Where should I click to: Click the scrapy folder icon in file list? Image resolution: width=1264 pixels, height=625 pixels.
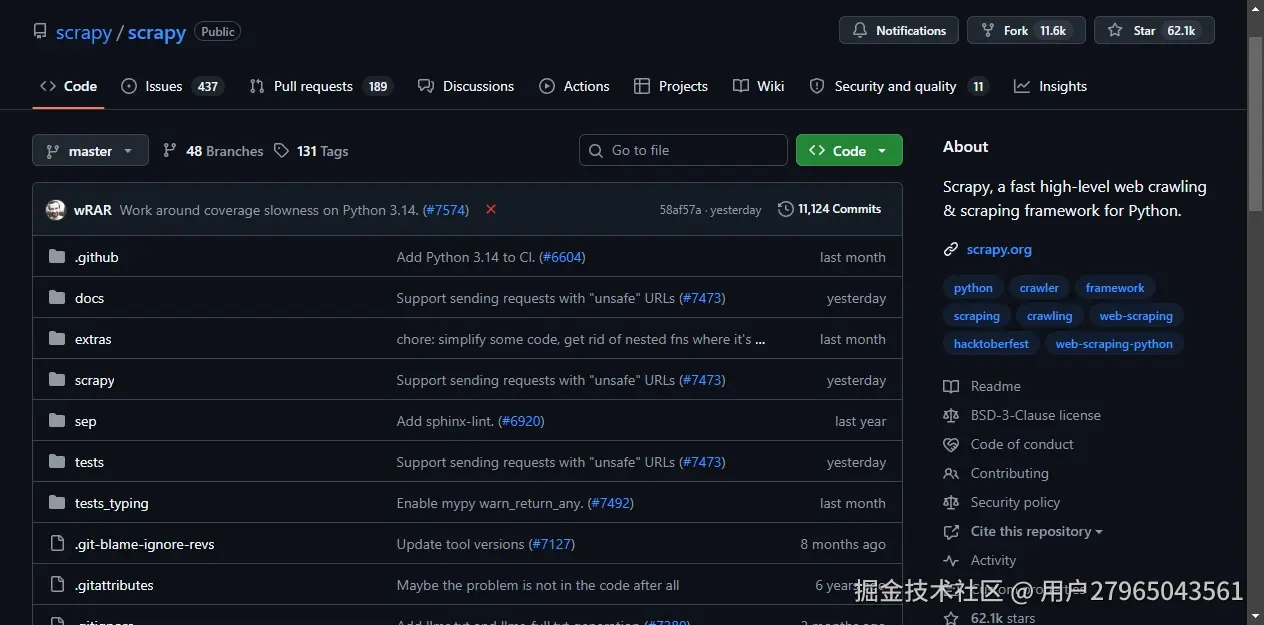coord(56,380)
